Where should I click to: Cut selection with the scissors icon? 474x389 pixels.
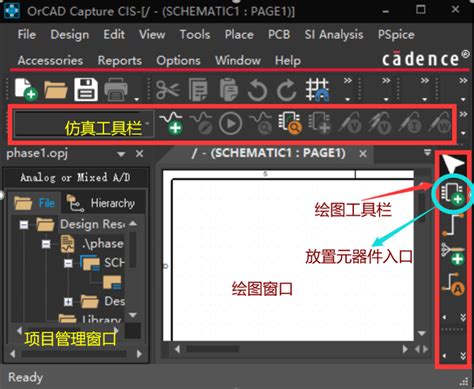pyautogui.click(x=168, y=89)
